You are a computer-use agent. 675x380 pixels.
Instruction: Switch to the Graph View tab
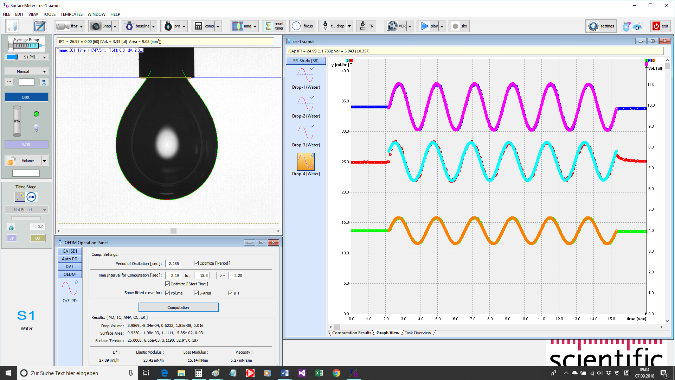(x=387, y=333)
